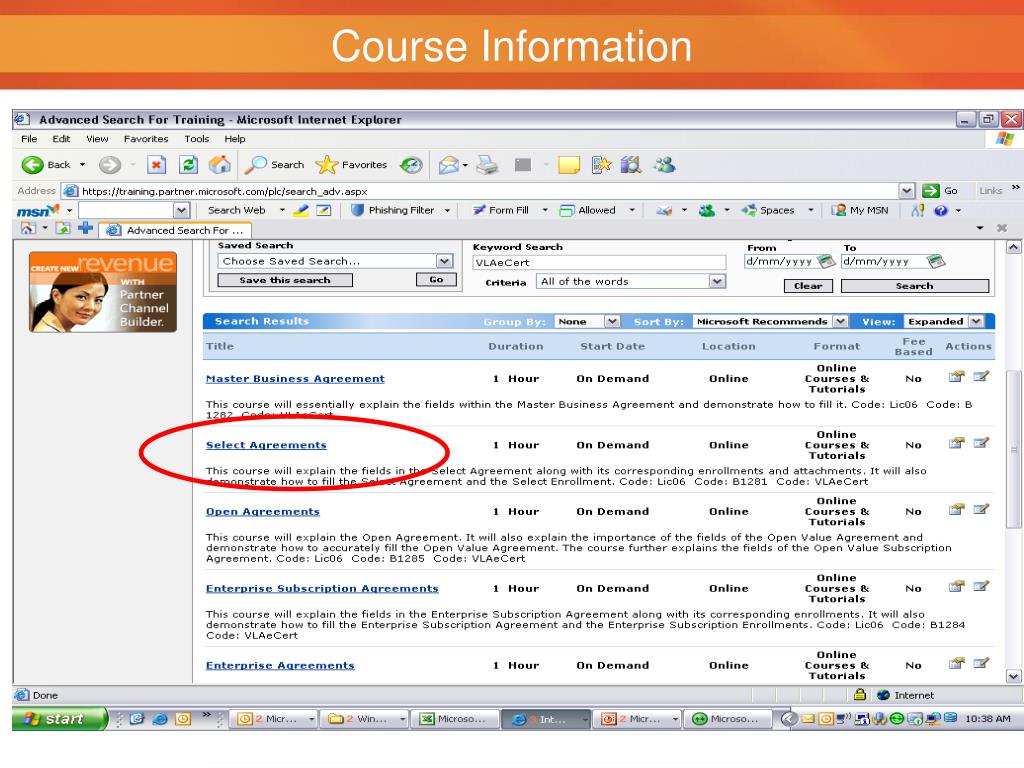Open the Favorites menu

point(146,138)
